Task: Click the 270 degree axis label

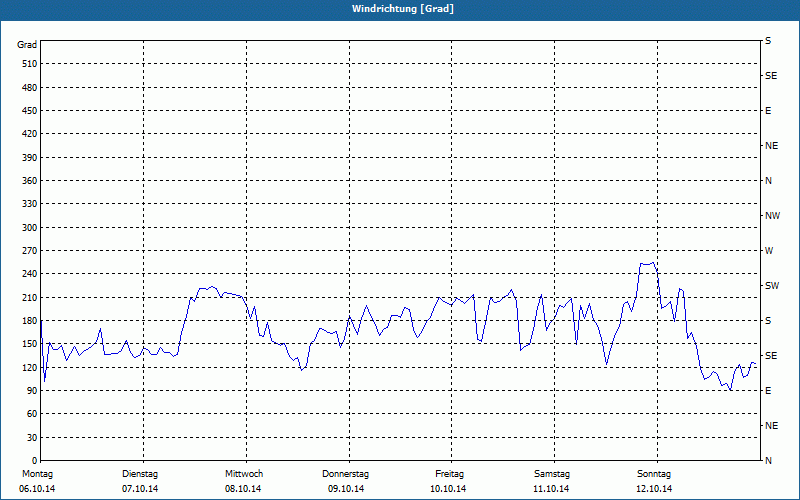Action: pos(30,251)
